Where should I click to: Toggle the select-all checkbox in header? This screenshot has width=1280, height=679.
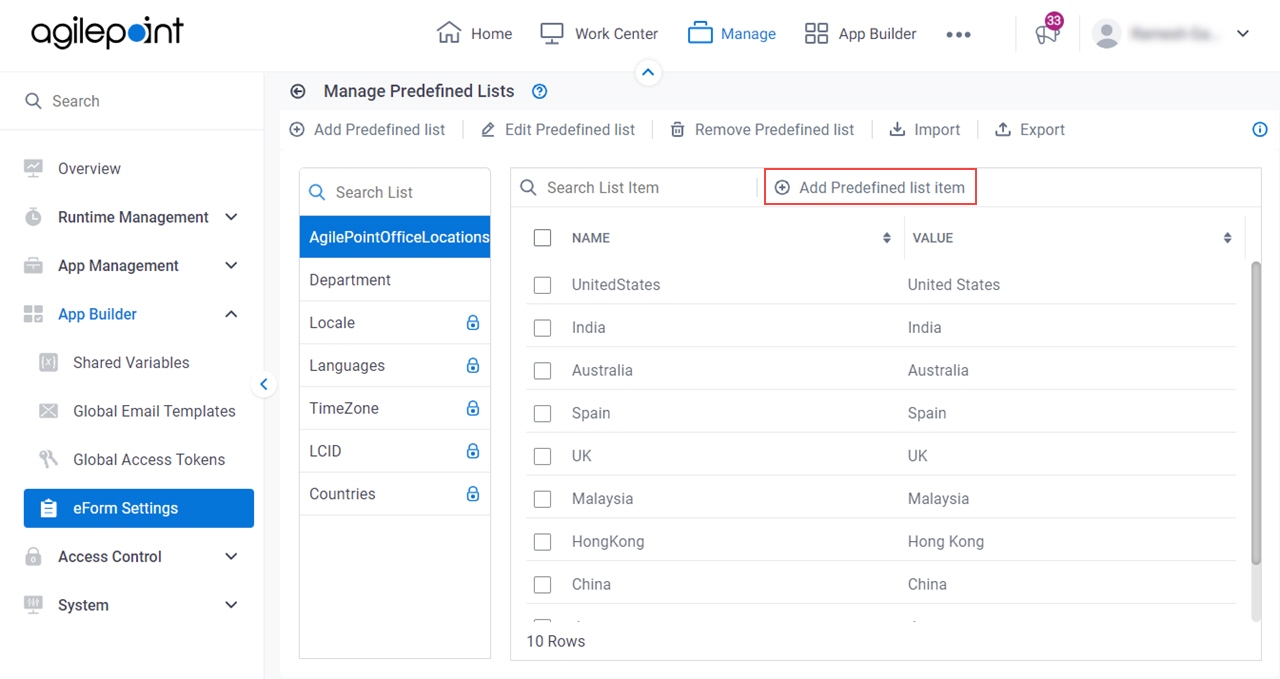pyautogui.click(x=542, y=238)
